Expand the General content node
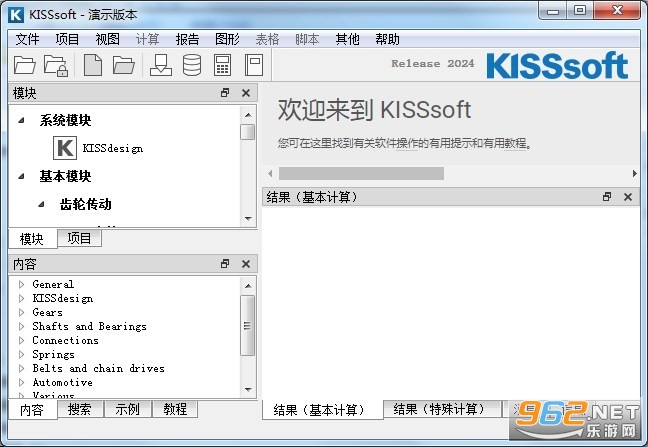Image resolution: width=648 pixels, height=447 pixels. 21,284
